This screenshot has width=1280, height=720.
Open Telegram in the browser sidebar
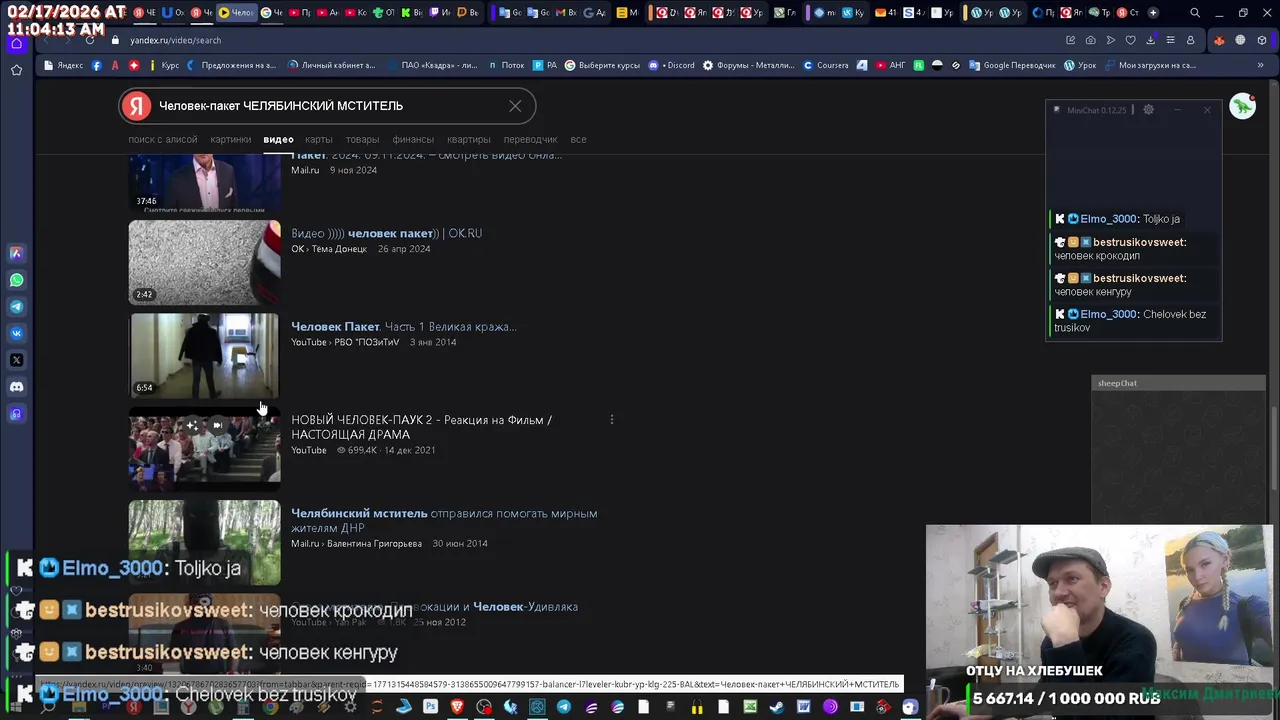(x=16, y=307)
